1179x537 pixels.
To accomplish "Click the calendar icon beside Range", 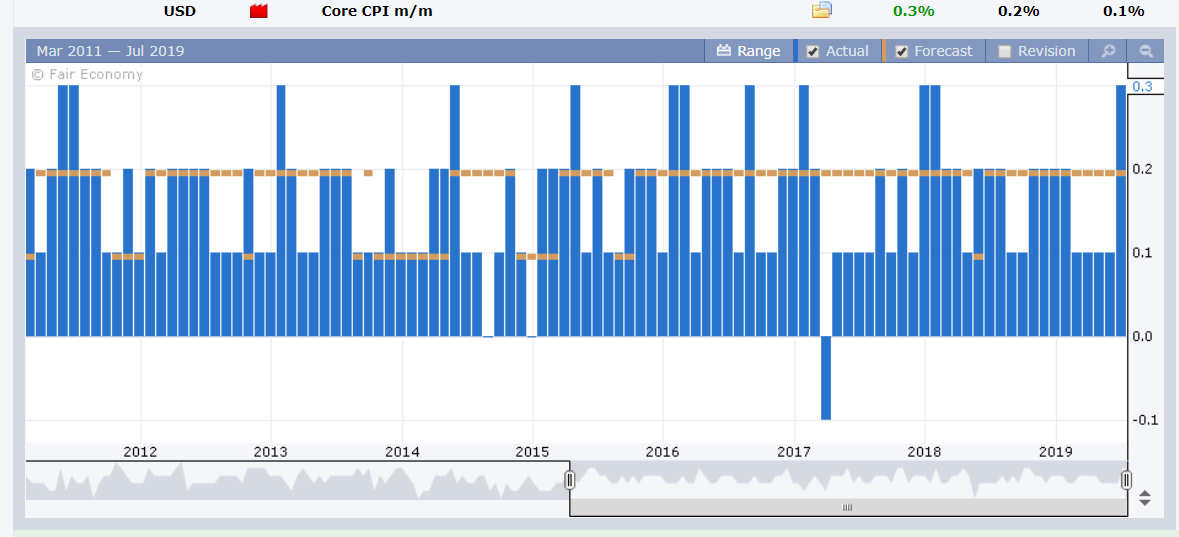I will pos(723,51).
